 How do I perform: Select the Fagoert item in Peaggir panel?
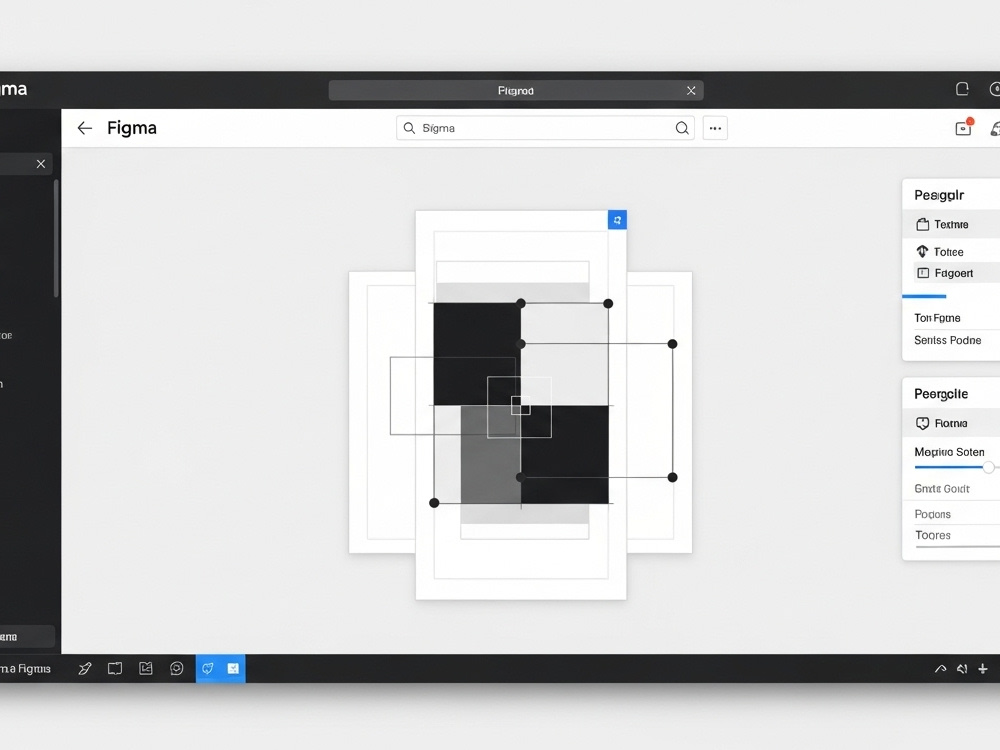[956, 273]
